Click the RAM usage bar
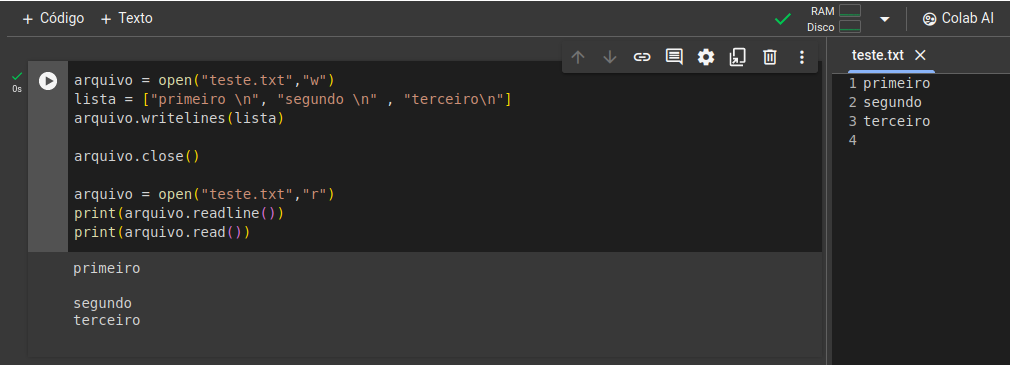The width and height of the screenshot is (1012, 365). (850, 11)
